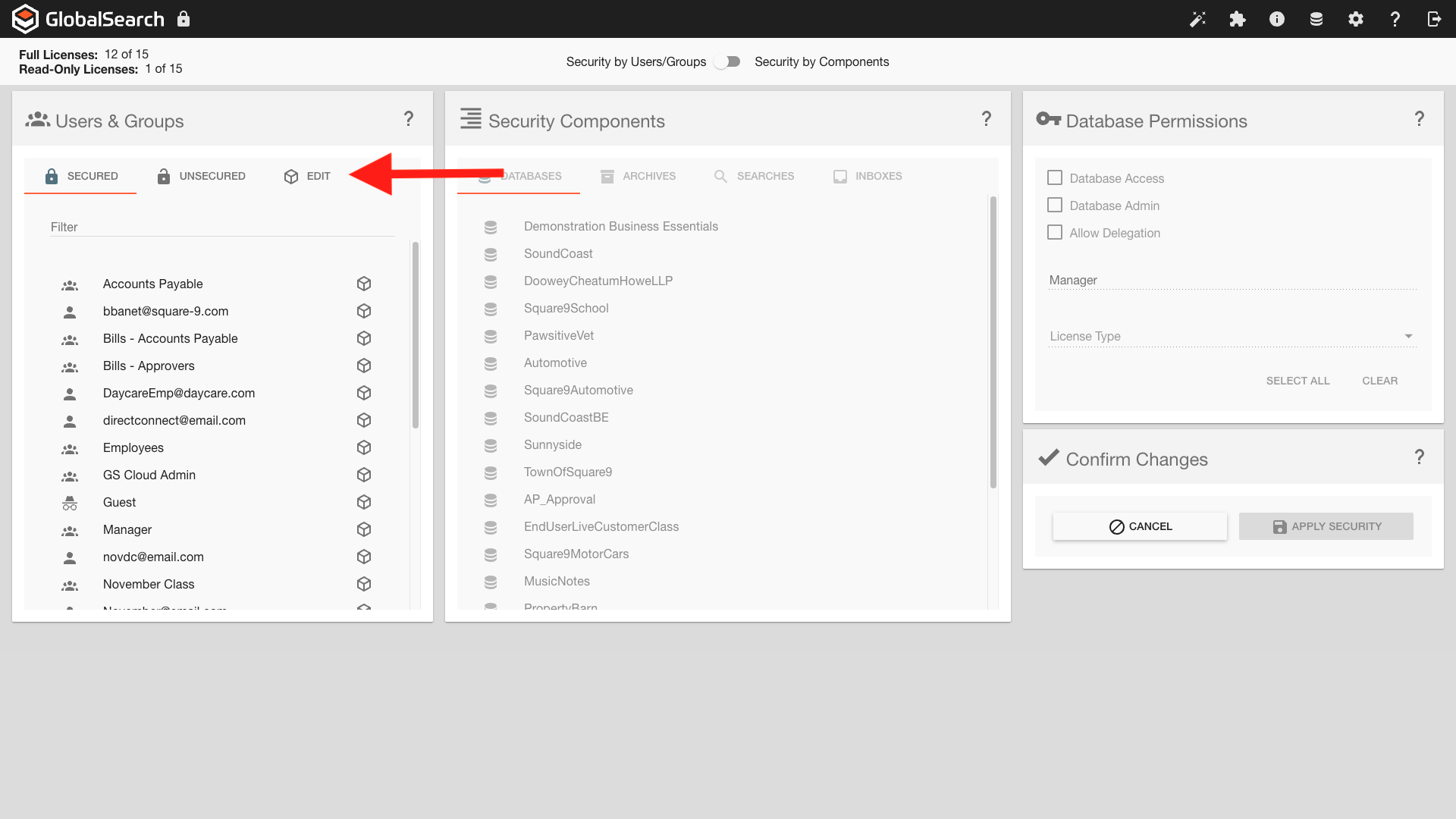This screenshot has height=819, width=1456.
Task: Check the Database Access checkbox
Action: (1055, 177)
